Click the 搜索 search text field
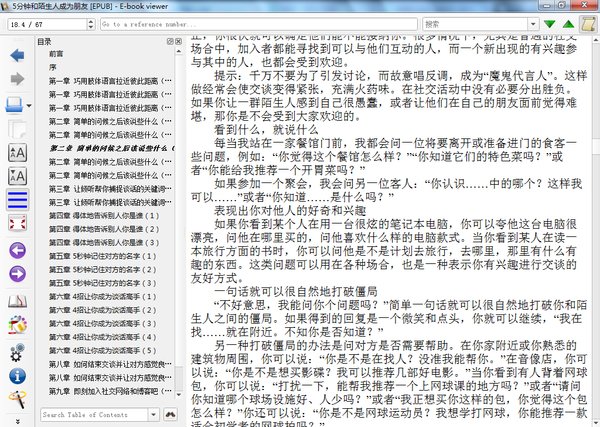Image resolution: width=600 pixels, height=427 pixels. click(x=475, y=24)
